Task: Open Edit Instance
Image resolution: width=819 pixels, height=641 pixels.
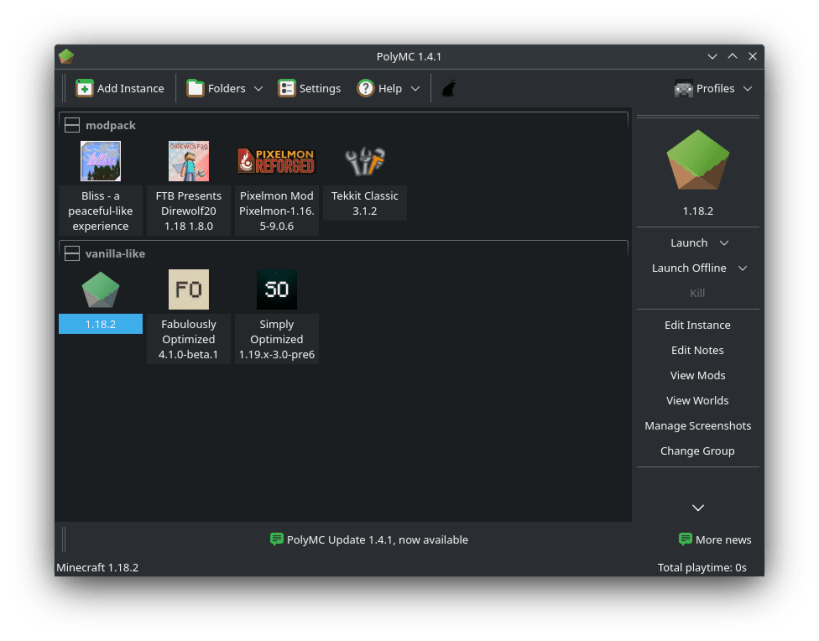Action: pos(697,325)
